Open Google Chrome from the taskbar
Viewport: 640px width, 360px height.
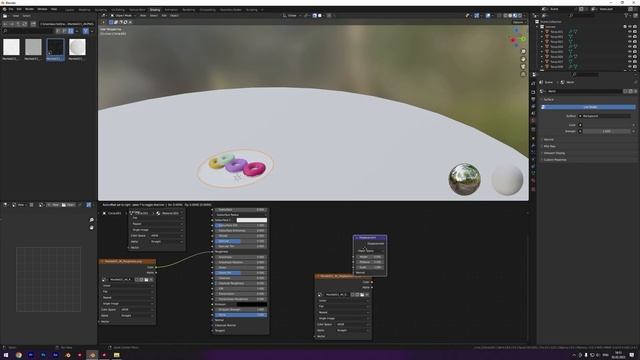[18, 355]
